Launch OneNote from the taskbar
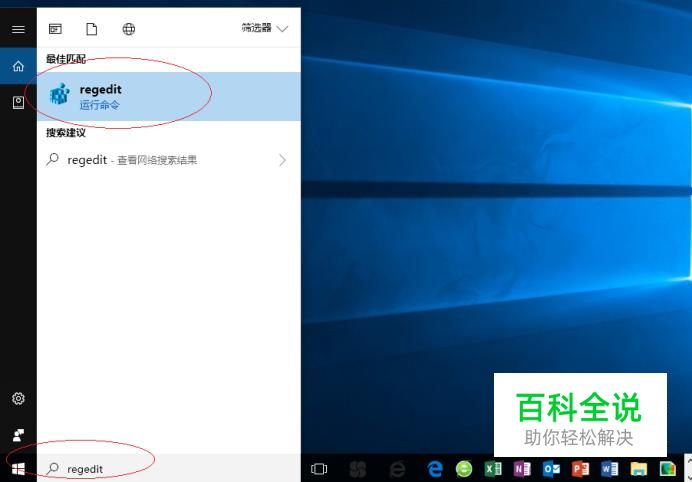Viewport: 692px width, 482px height. tap(522, 469)
